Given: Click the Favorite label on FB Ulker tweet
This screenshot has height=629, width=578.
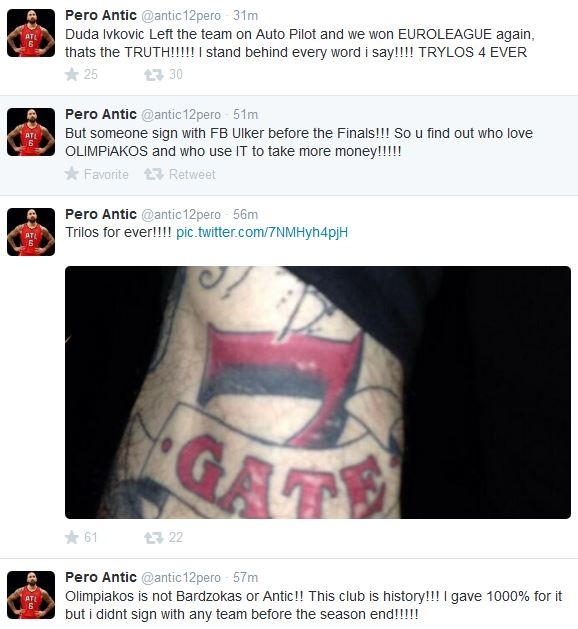Looking at the screenshot, I should [x=106, y=174].
